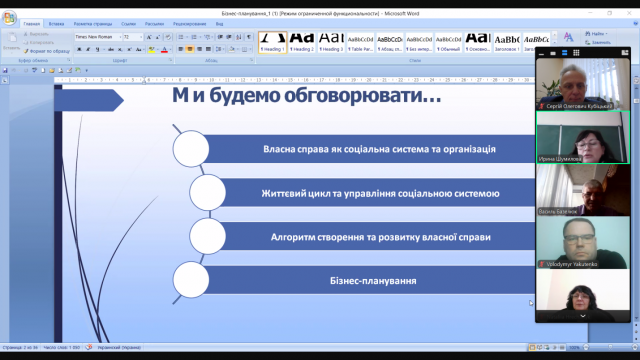
Task: Select Ирина Шумилова video thumbnail
Action: (x=583, y=137)
